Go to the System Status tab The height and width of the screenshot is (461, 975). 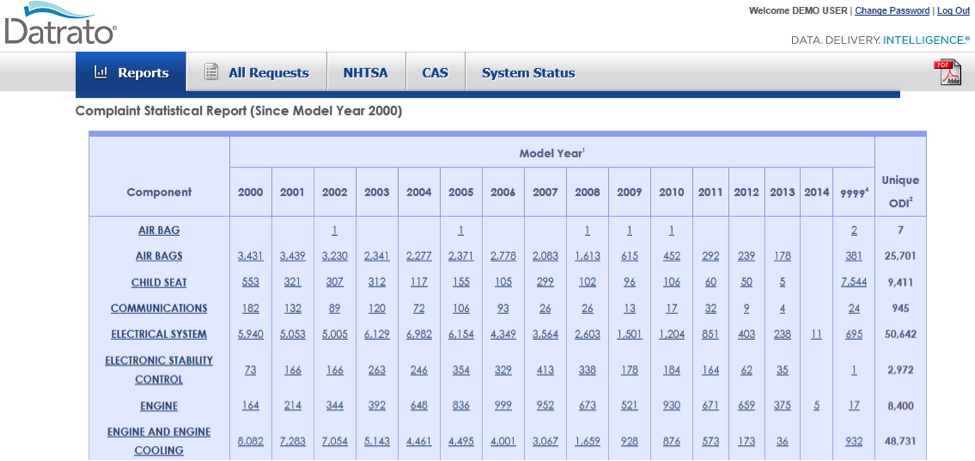[x=529, y=73]
